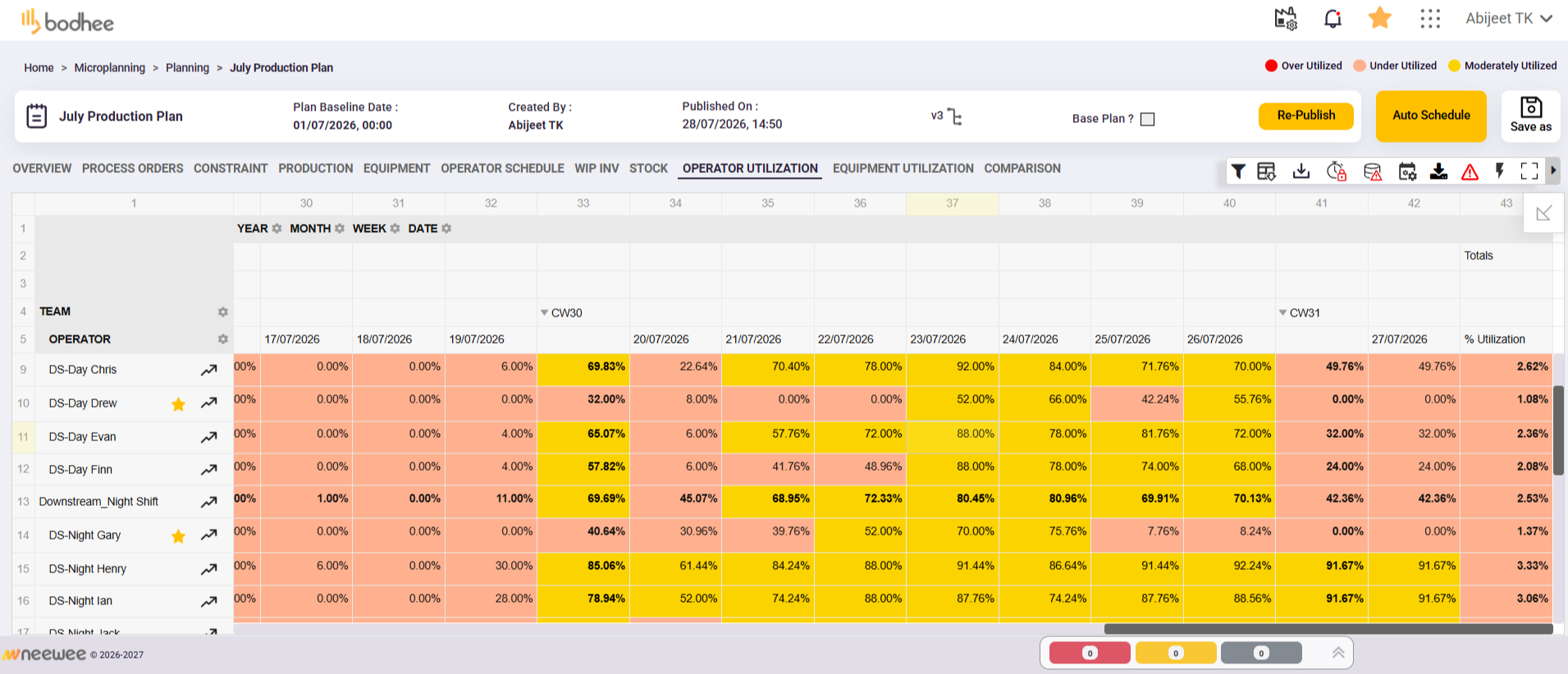Click the collapse corner arrow beside Totals
Screen dimensions: 1568x674
click(1543, 213)
